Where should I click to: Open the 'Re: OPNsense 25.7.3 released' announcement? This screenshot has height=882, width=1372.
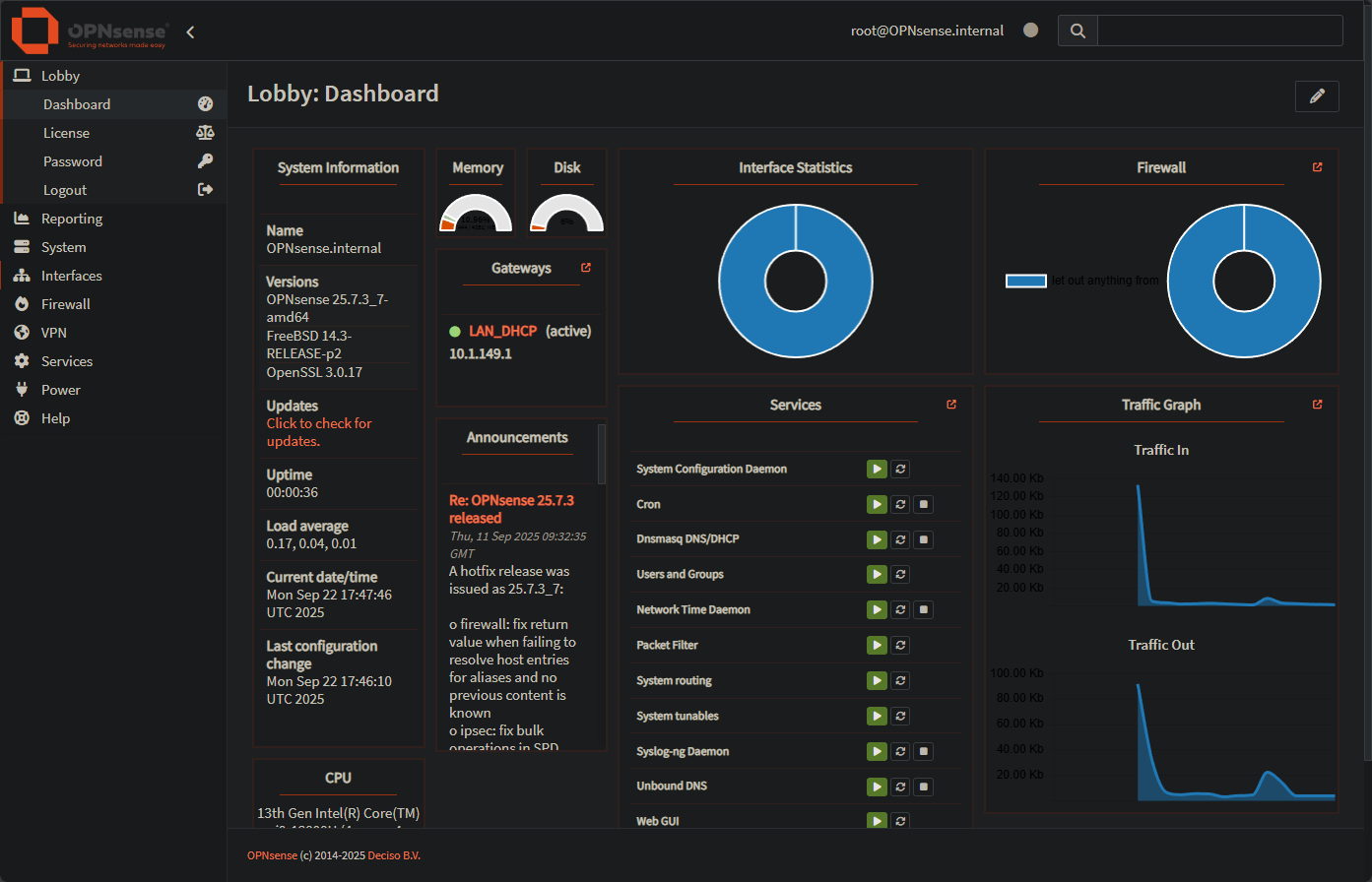(x=513, y=508)
